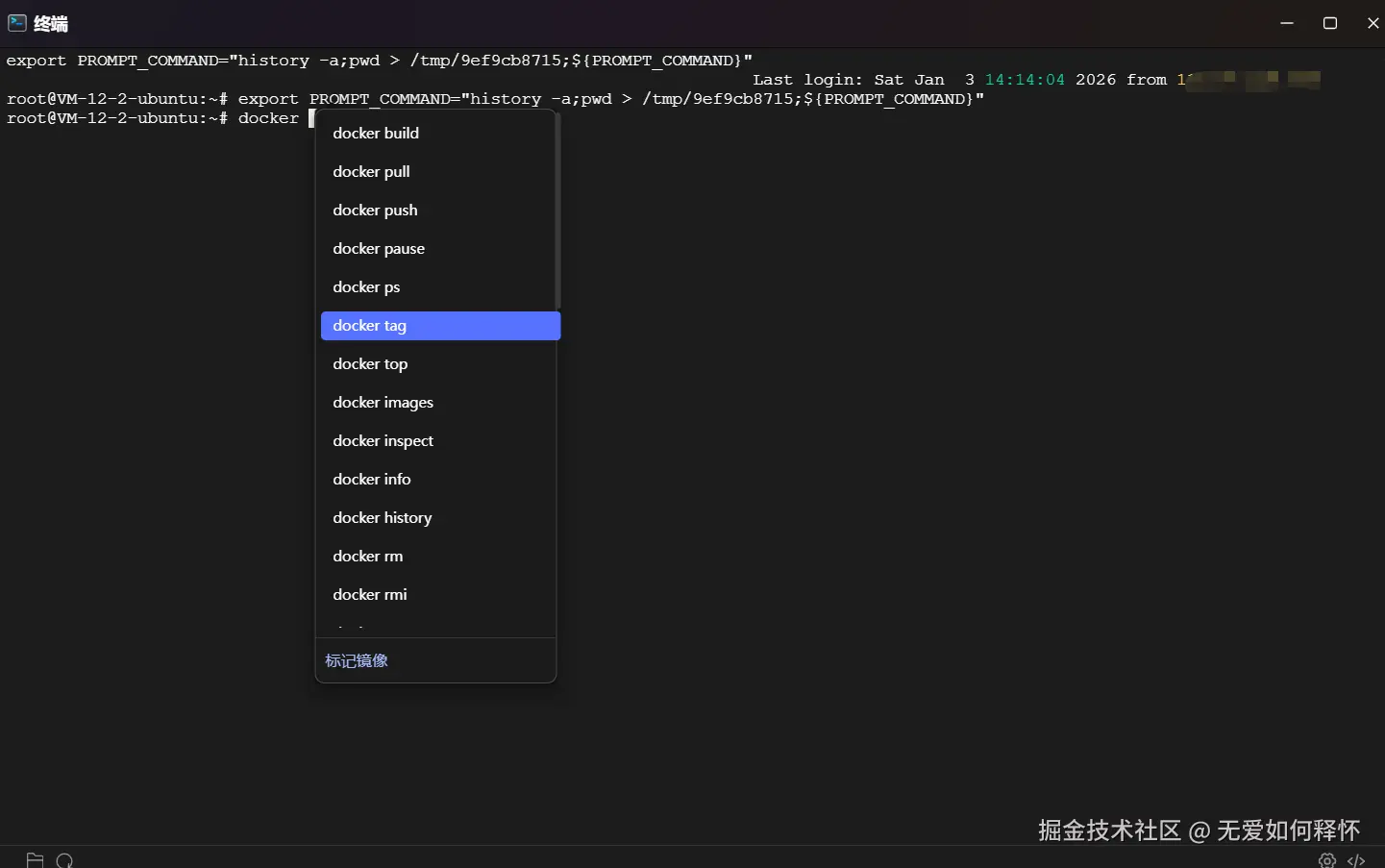Pick the docker push suggestion
This screenshot has height=868, width=1385.
[x=375, y=211]
